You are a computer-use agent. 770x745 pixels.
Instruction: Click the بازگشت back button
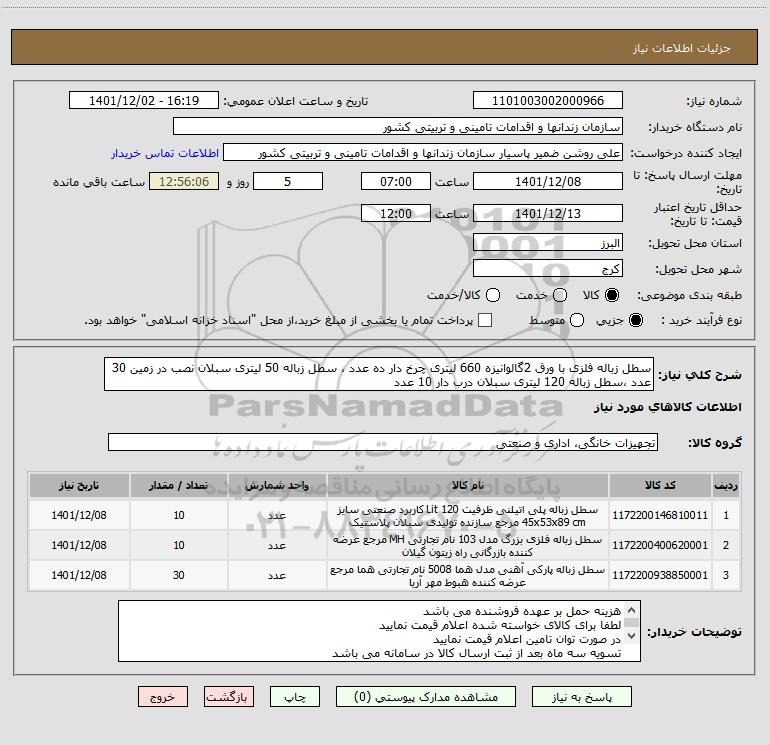pyautogui.click(x=229, y=697)
